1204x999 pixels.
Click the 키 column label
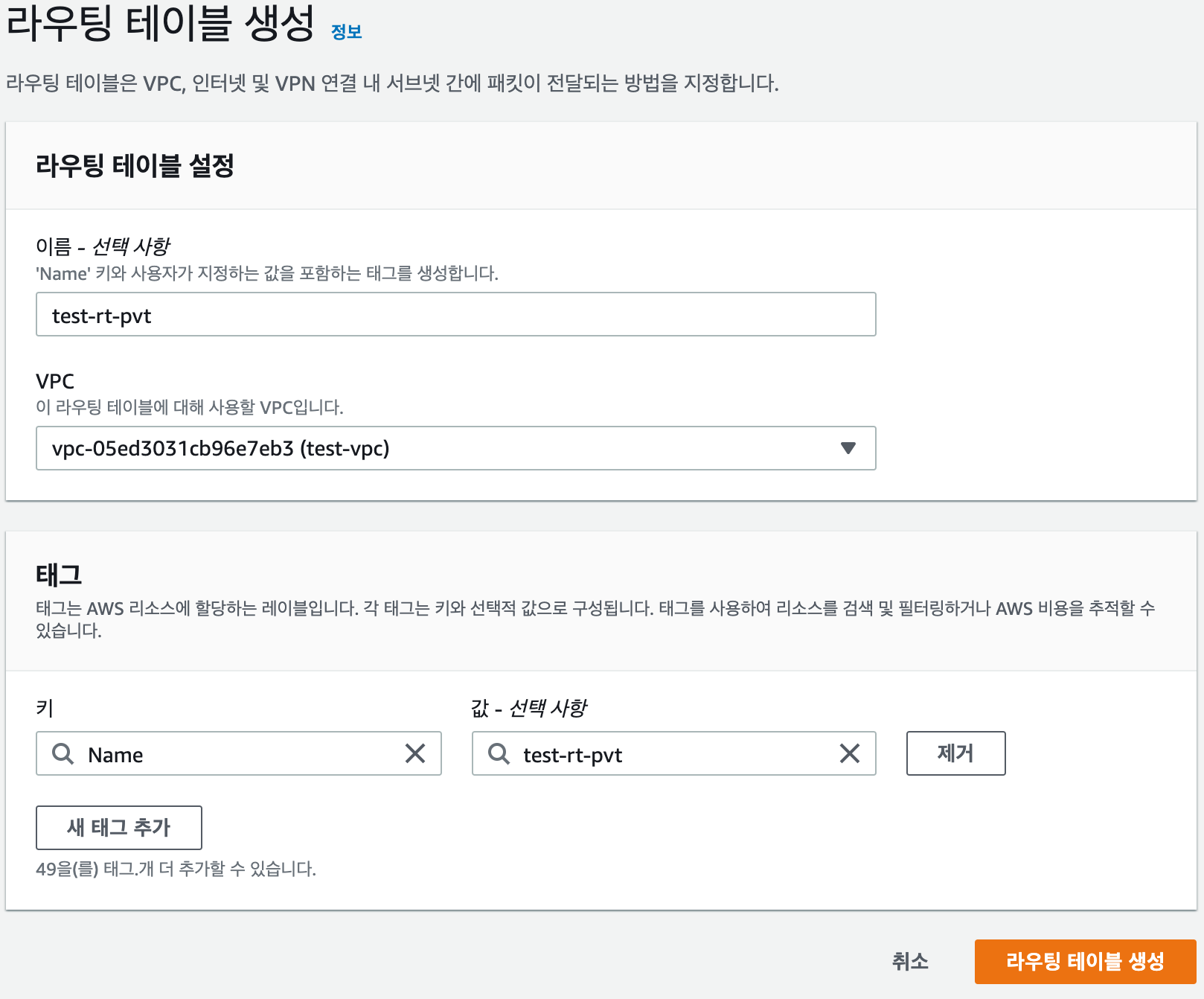45,707
